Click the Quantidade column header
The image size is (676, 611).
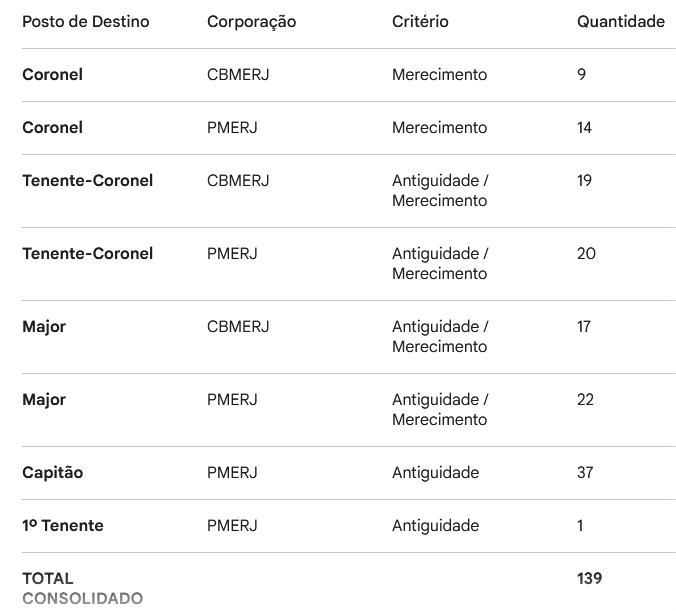click(620, 21)
